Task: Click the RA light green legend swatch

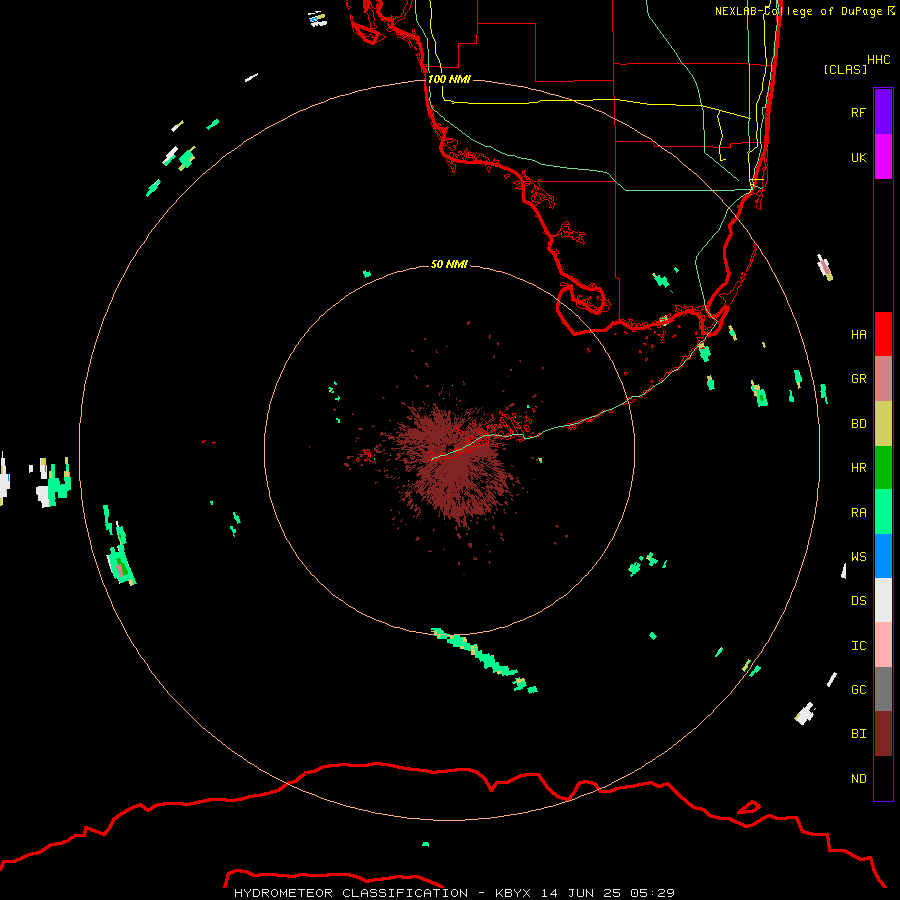Action: click(x=883, y=512)
